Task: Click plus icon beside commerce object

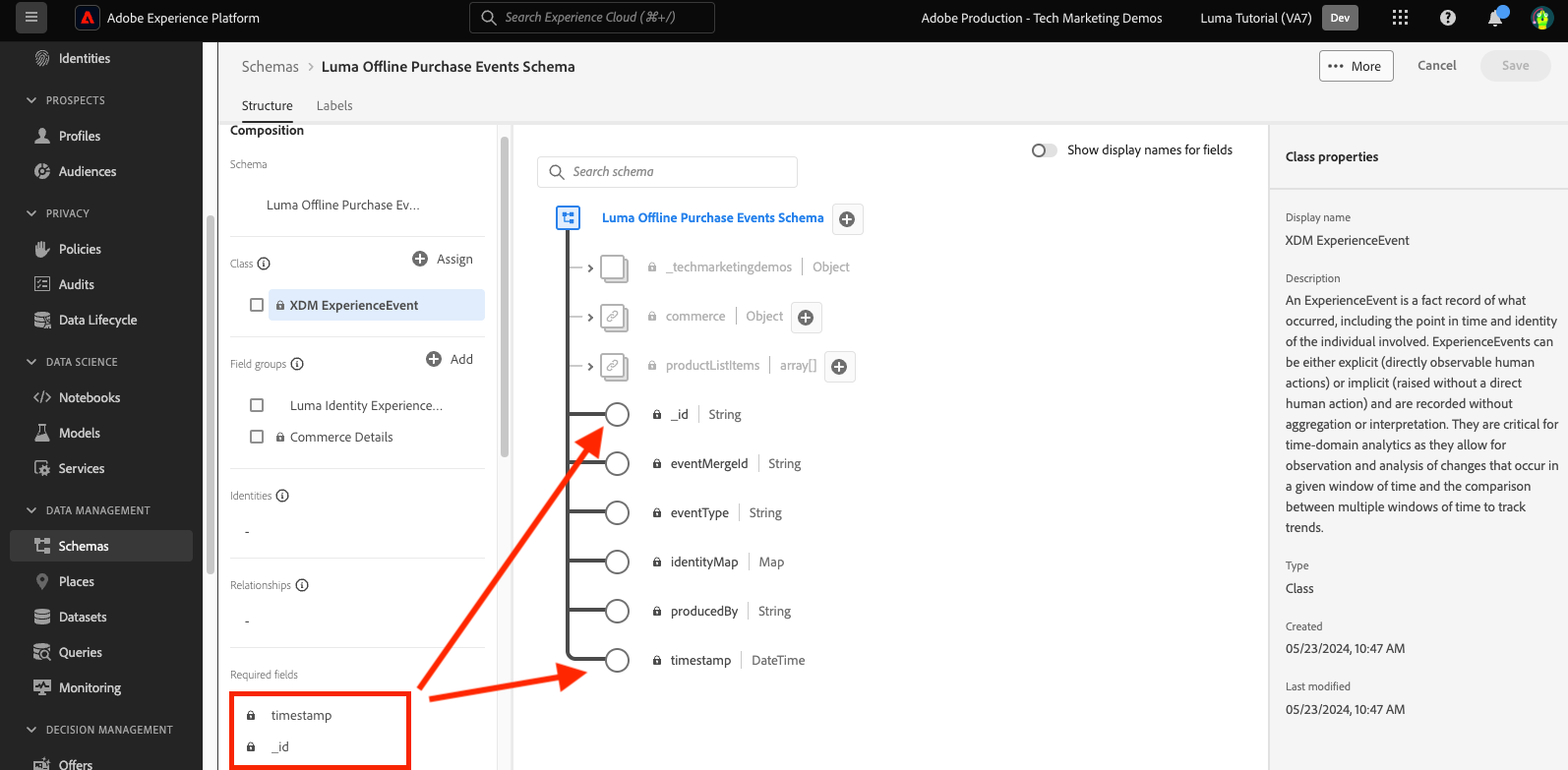Action: [806, 318]
